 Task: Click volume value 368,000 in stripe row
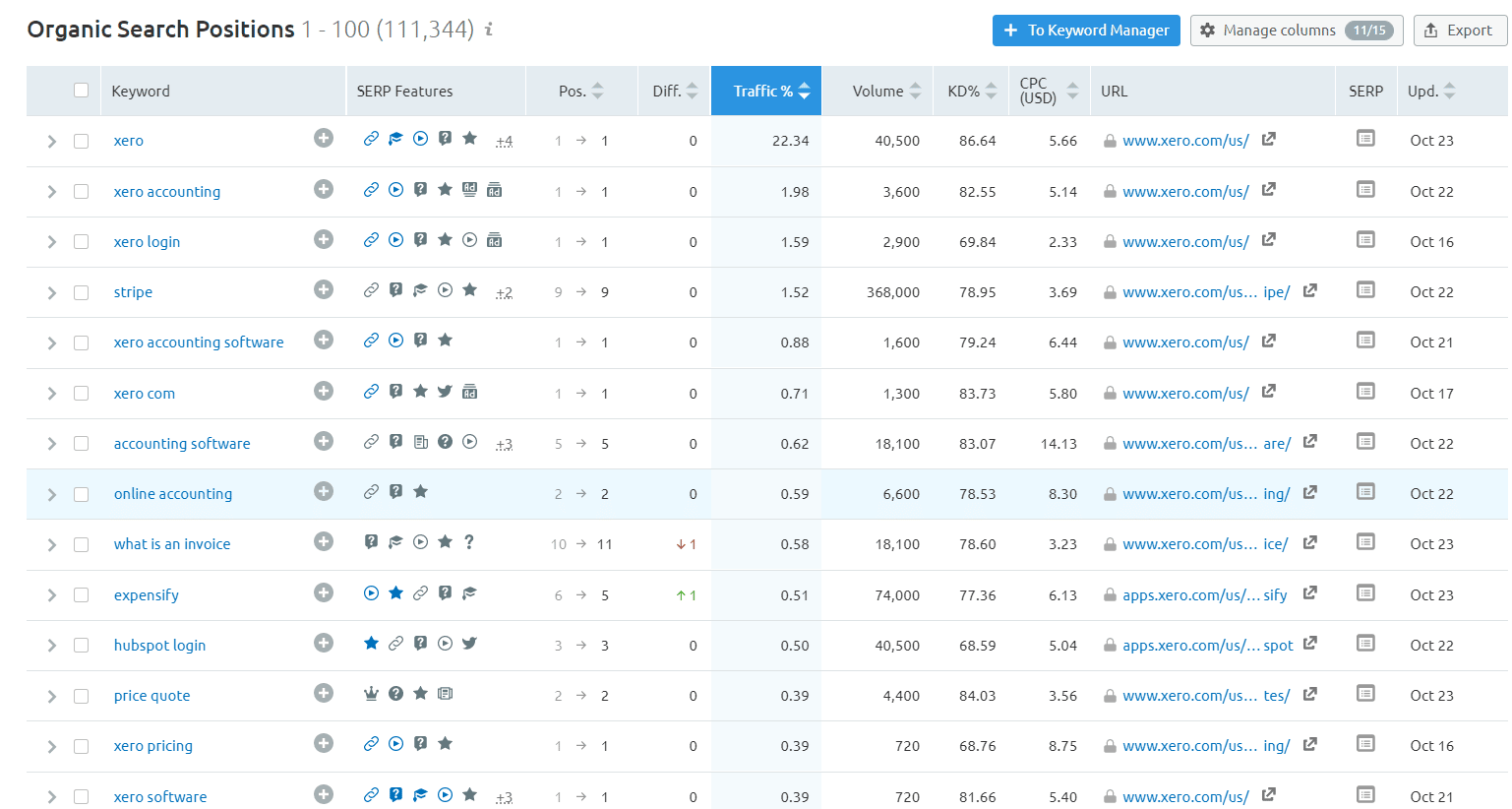tap(893, 292)
